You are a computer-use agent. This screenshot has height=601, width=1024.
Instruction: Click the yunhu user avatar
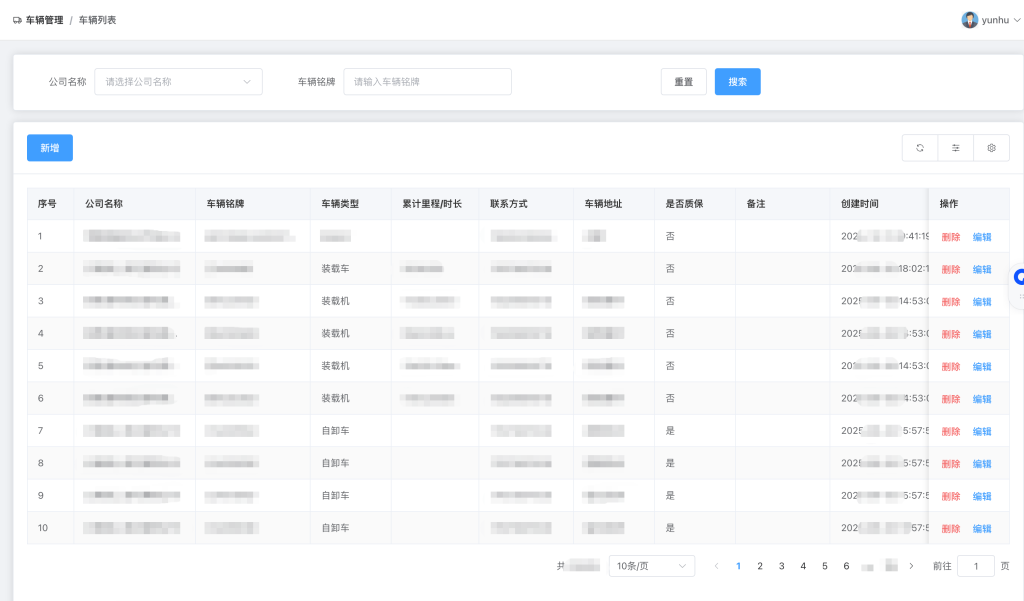[969, 20]
